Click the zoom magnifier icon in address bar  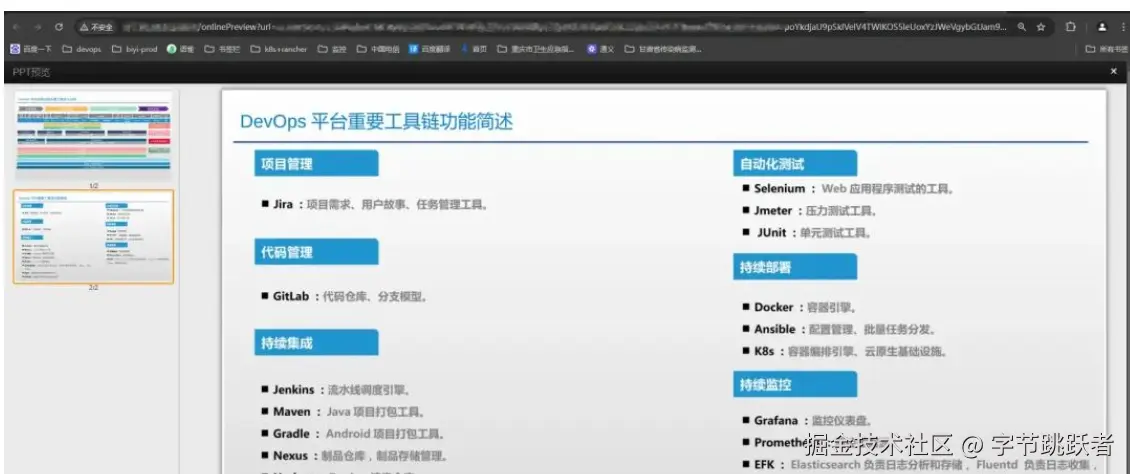pyautogui.click(x=1022, y=27)
